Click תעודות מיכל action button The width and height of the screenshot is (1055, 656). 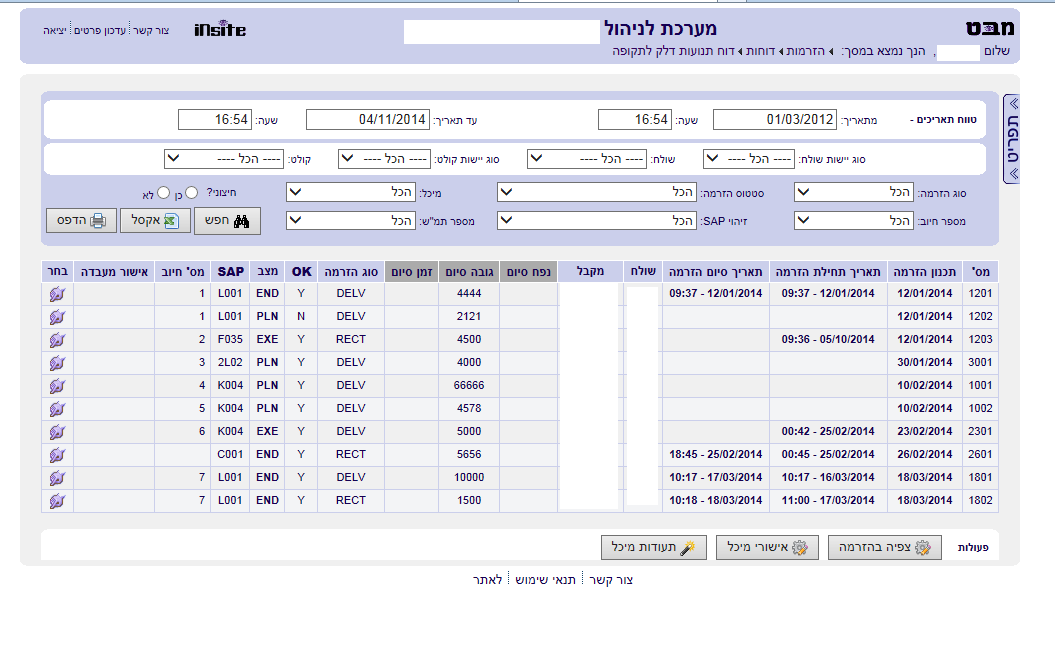(x=654, y=548)
